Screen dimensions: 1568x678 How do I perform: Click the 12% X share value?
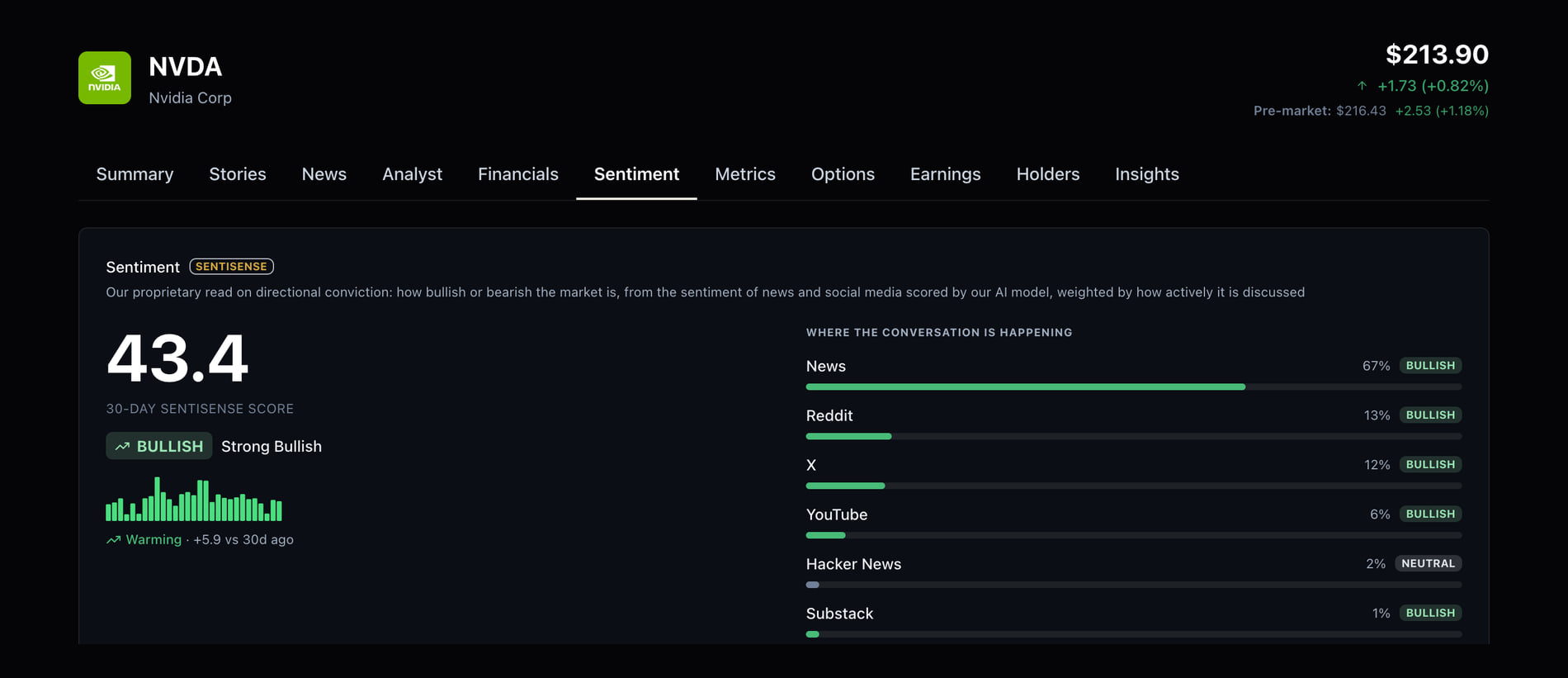pyautogui.click(x=1377, y=465)
